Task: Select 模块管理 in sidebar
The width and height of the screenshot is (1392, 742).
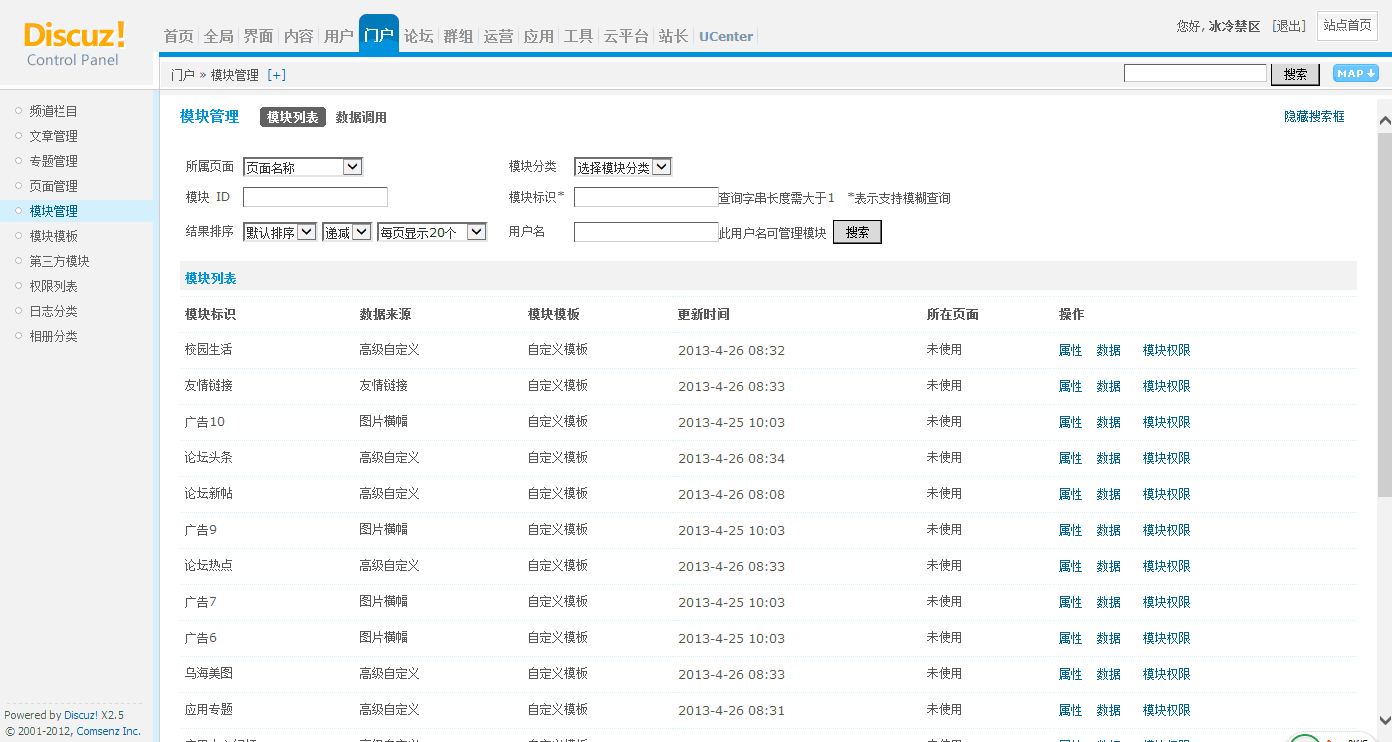Action: click(53, 211)
